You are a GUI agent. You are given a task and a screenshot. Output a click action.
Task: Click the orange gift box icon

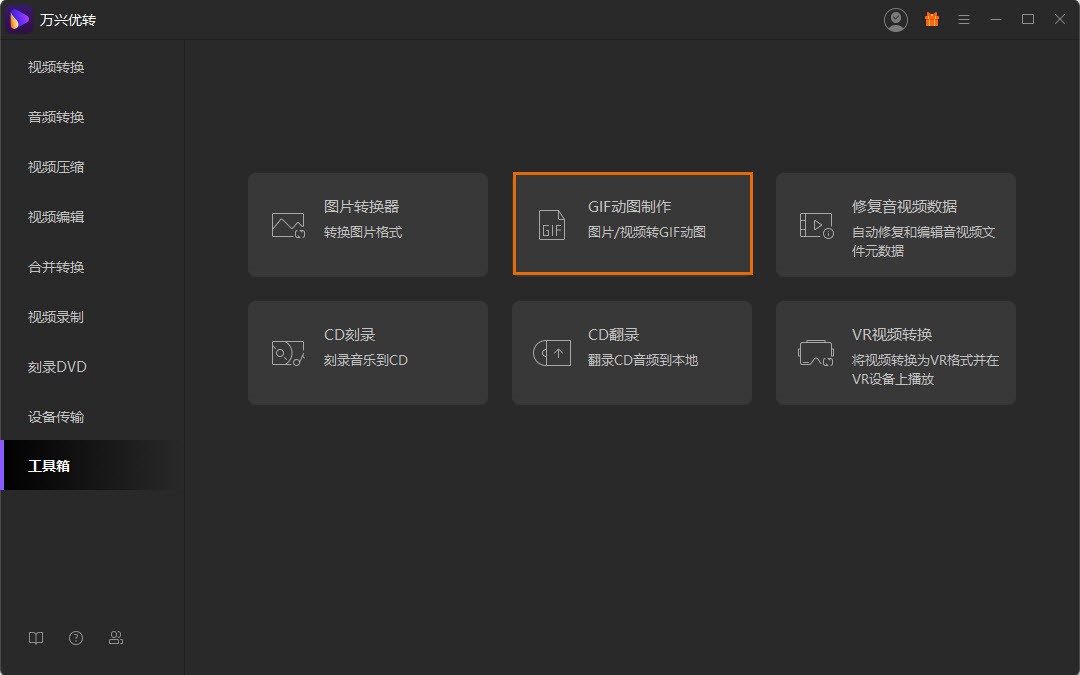coord(932,19)
